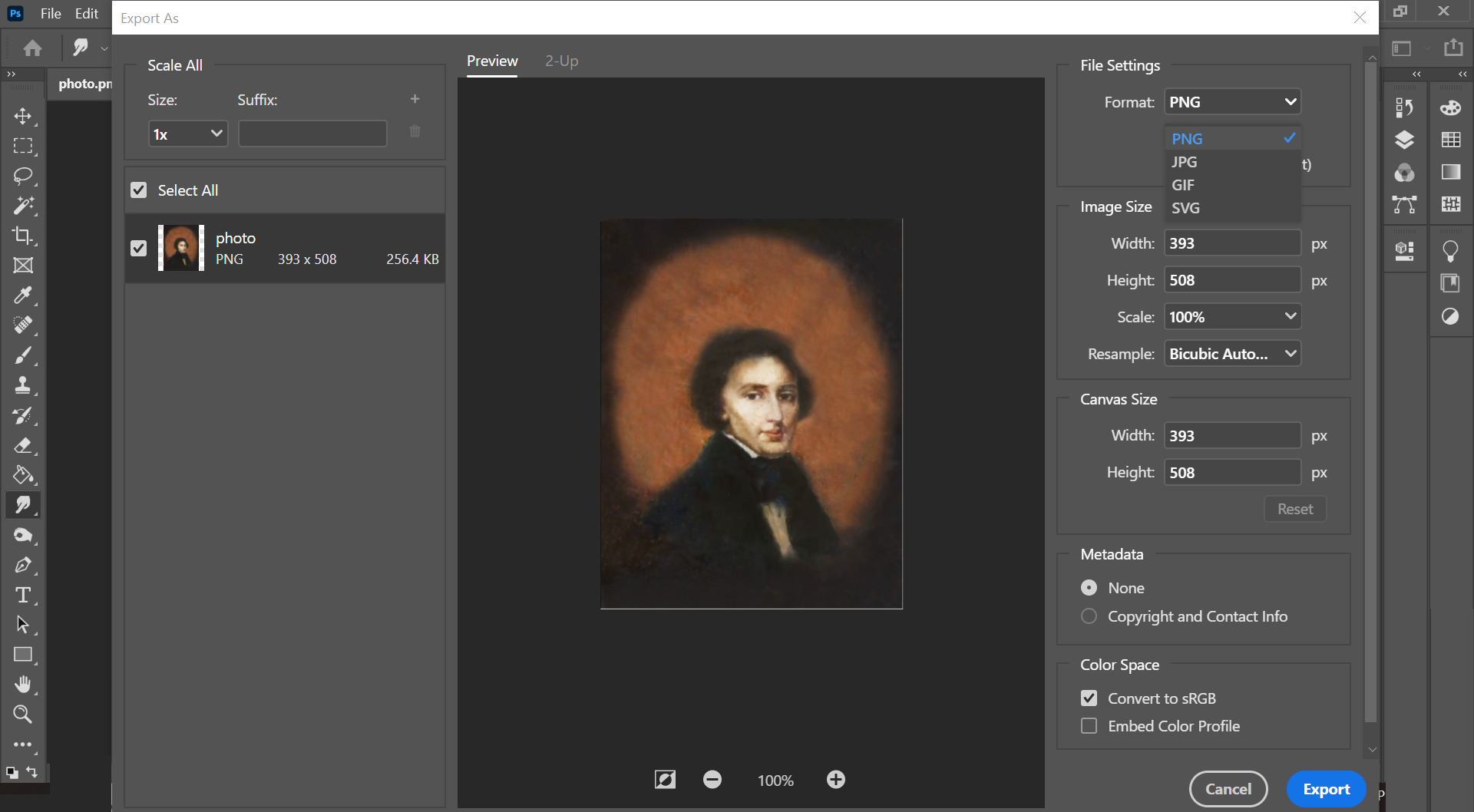Viewport: 1474px width, 812px height.
Task: Click the Canvas Size Width field
Action: [1232, 436]
